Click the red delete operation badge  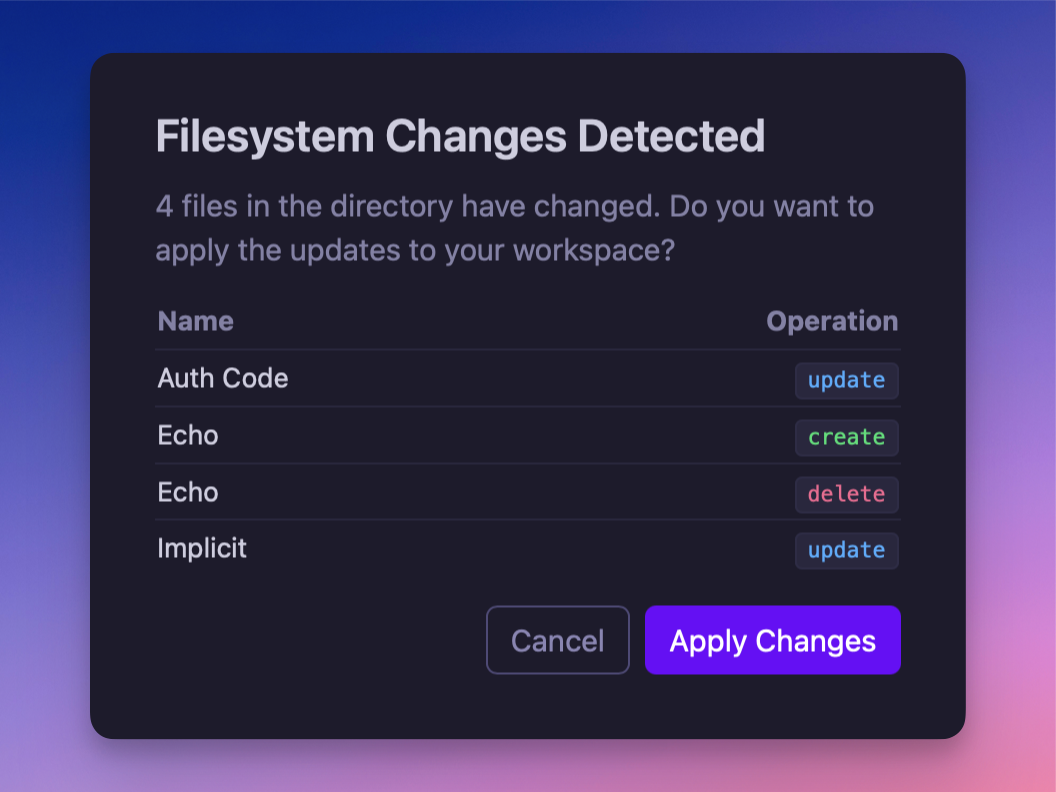tap(846, 494)
